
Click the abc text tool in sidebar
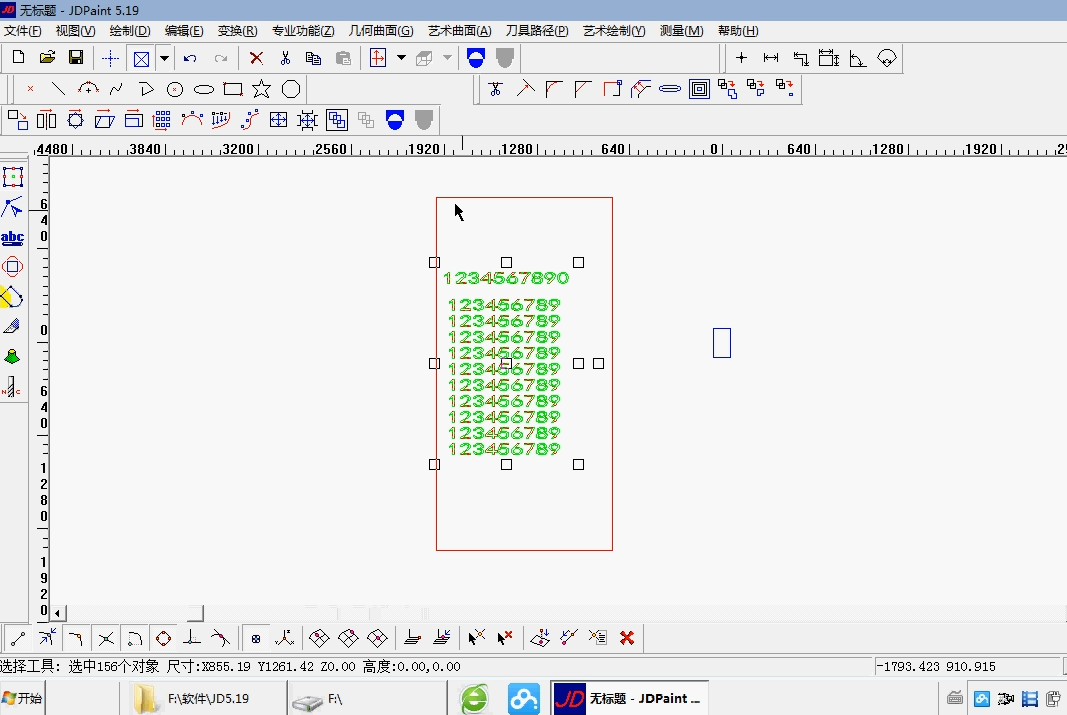coord(12,238)
